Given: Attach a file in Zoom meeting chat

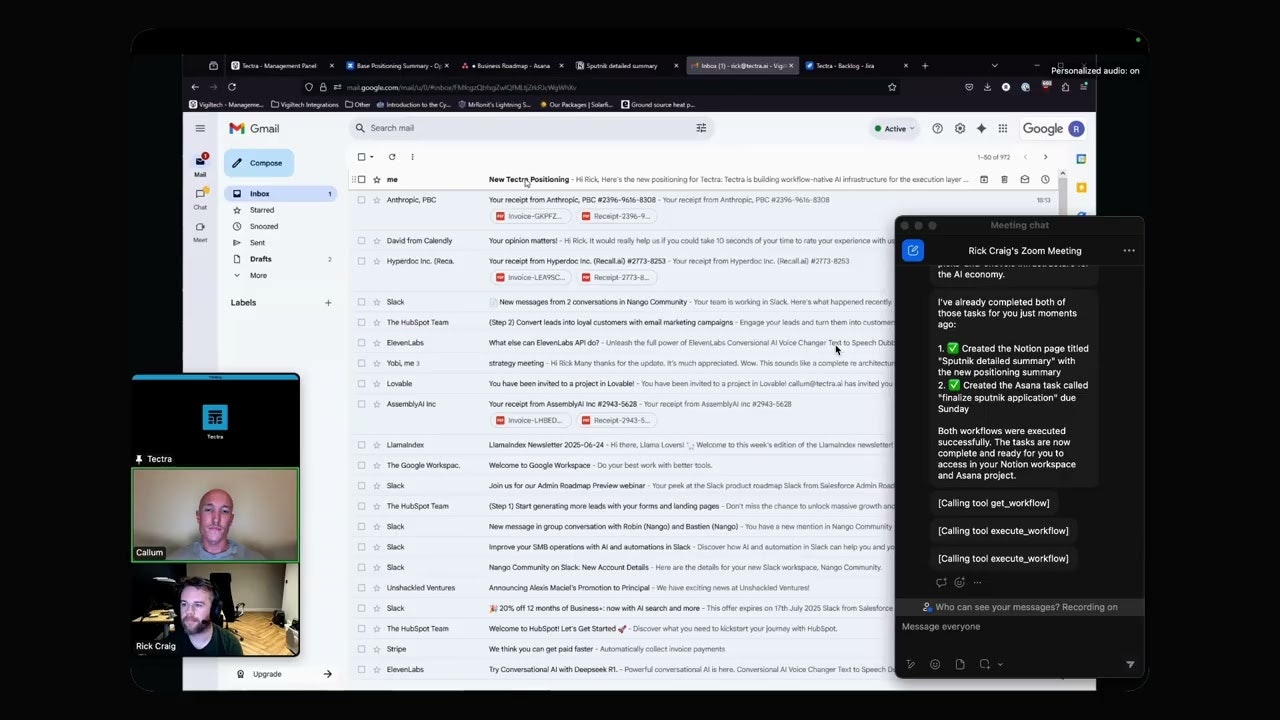Looking at the screenshot, I should 959,664.
